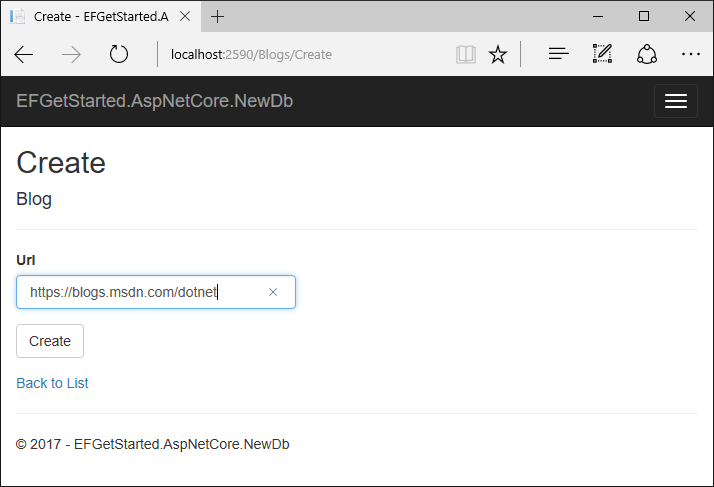The height and width of the screenshot is (487, 714).
Task: Open the More actions ellipsis menu
Action: click(690, 55)
